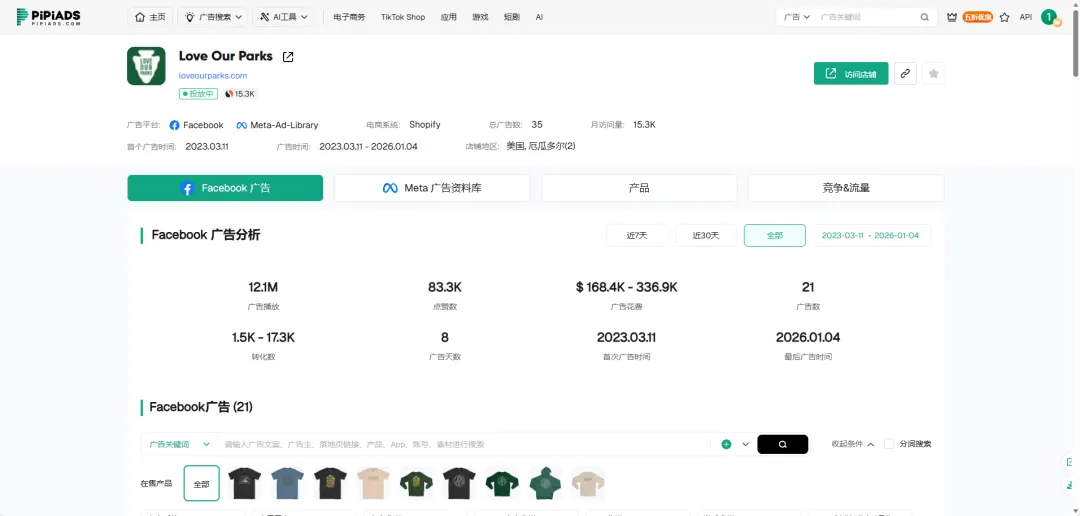This screenshot has width=1080, height=516.
Task: Select the blue t-shirt product thumbnail
Action: (287, 483)
